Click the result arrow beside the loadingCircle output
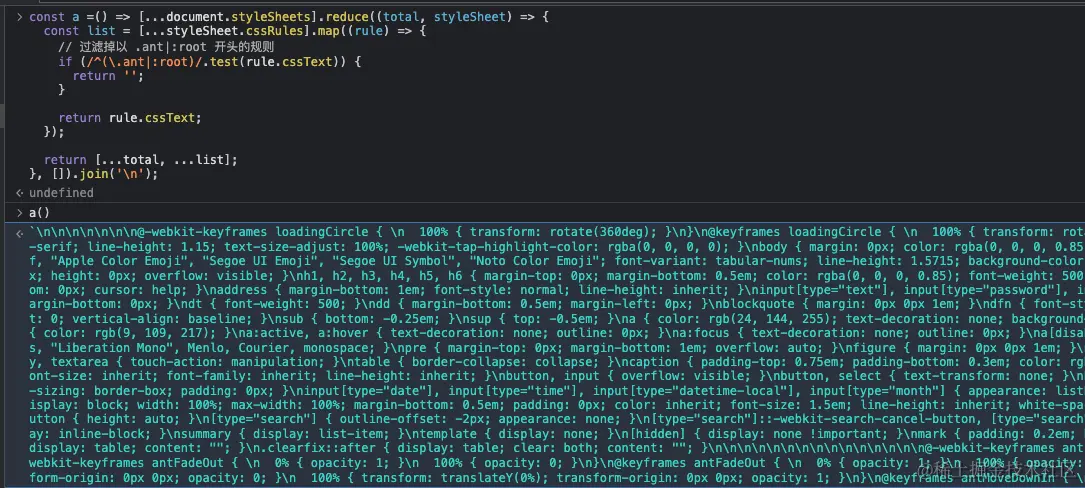The height and width of the screenshot is (488, 1085). 19,233
